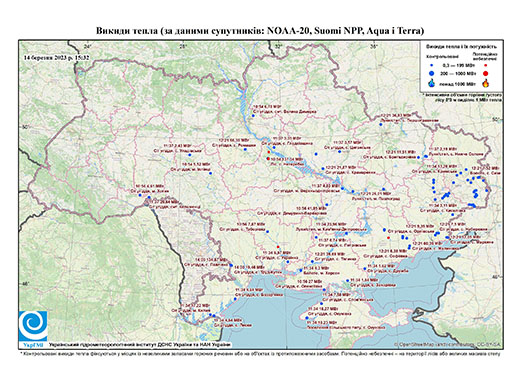Click the map title mentioning NOAA-20 satellites

coord(260,31)
